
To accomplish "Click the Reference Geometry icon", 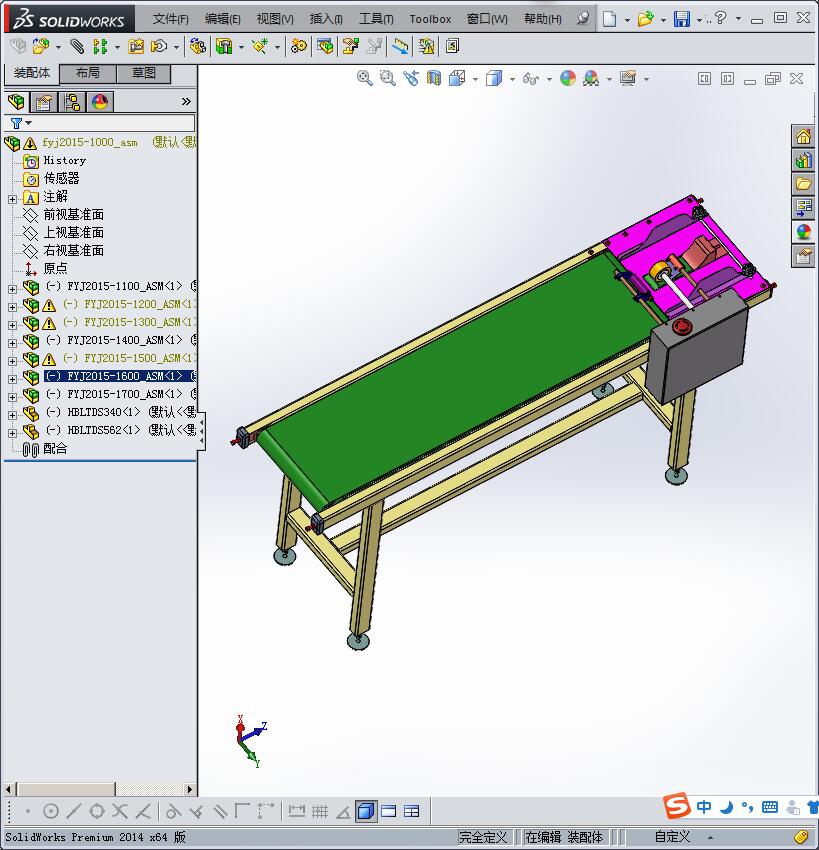I will click(260, 47).
